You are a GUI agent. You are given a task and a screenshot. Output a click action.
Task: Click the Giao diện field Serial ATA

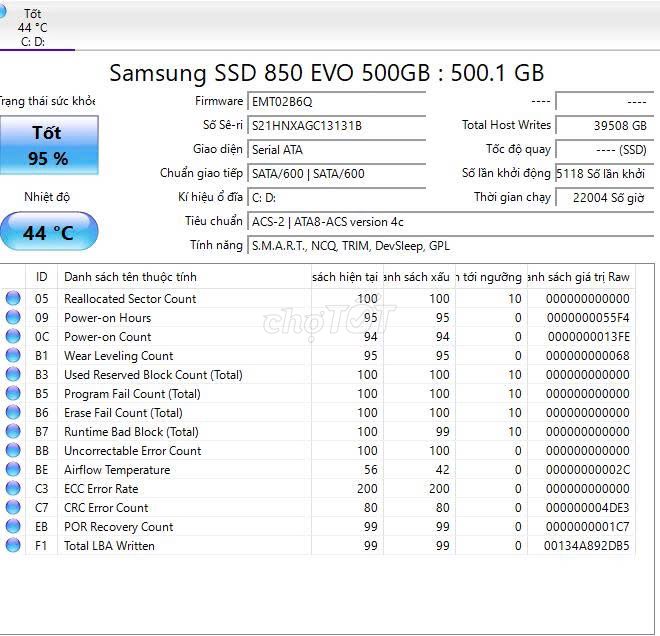337,150
